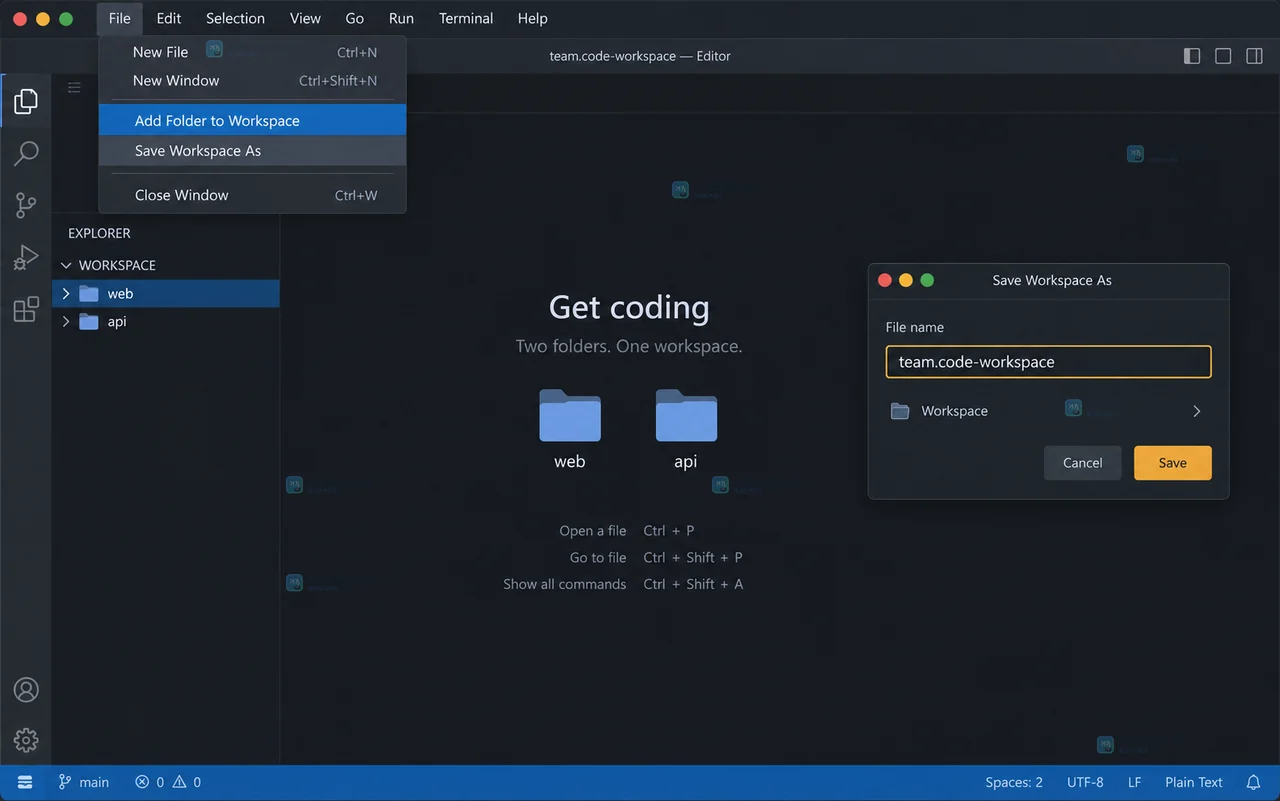Screen dimensions: 1280x801
Task: Open the Help menu
Action: 532,18
